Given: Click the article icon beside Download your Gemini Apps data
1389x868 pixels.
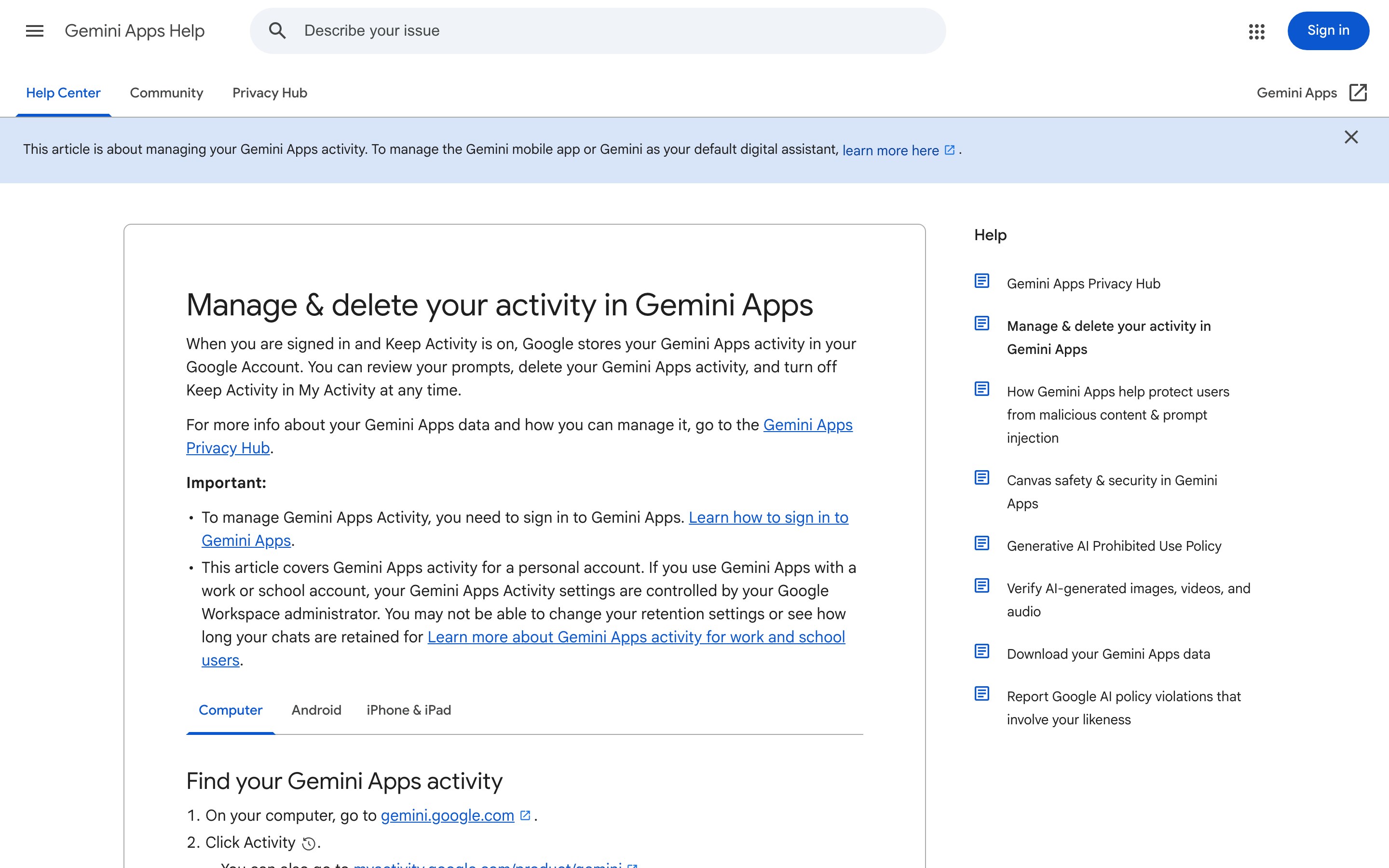Looking at the screenshot, I should click(982, 651).
